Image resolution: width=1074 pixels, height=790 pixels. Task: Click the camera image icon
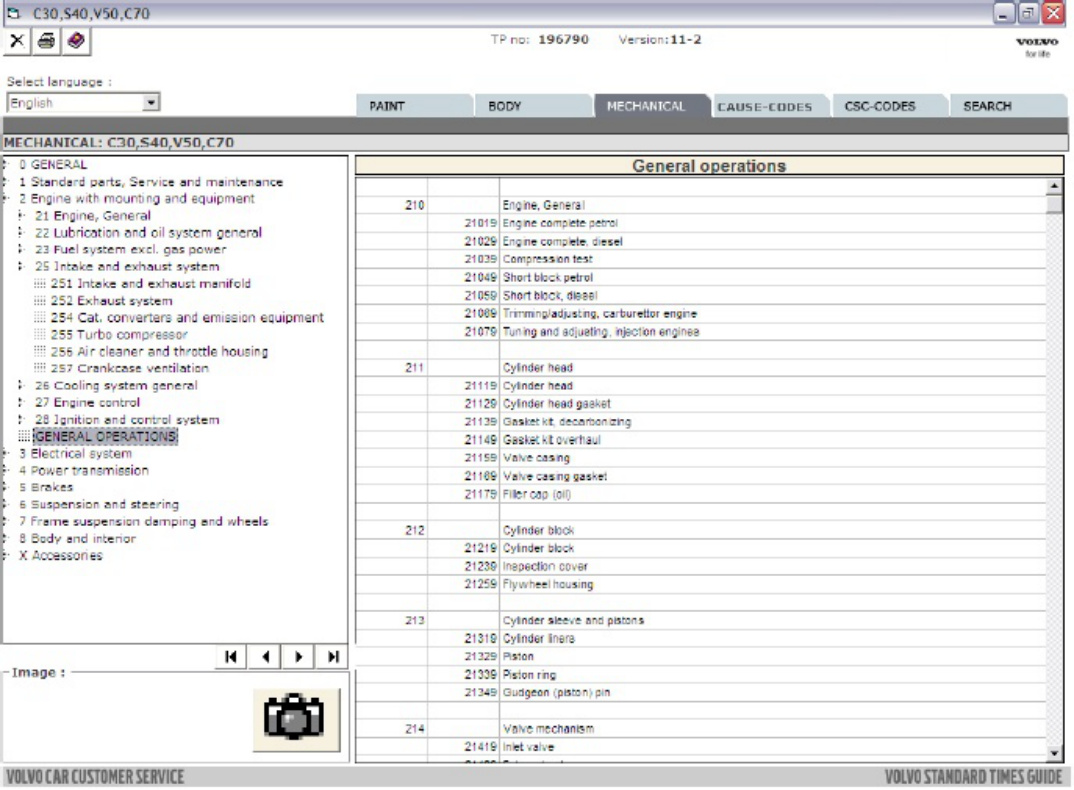pos(295,719)
